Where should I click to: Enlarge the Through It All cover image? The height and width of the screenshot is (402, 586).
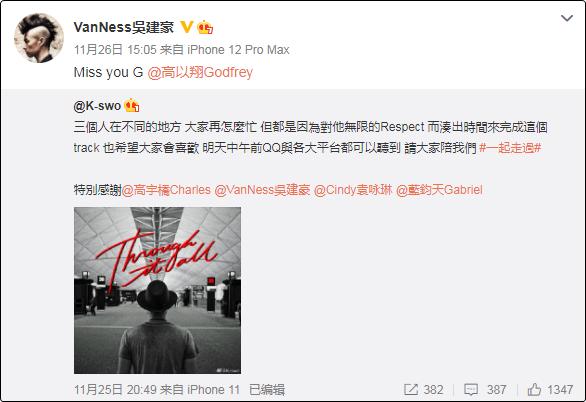(x=157, y=290)
